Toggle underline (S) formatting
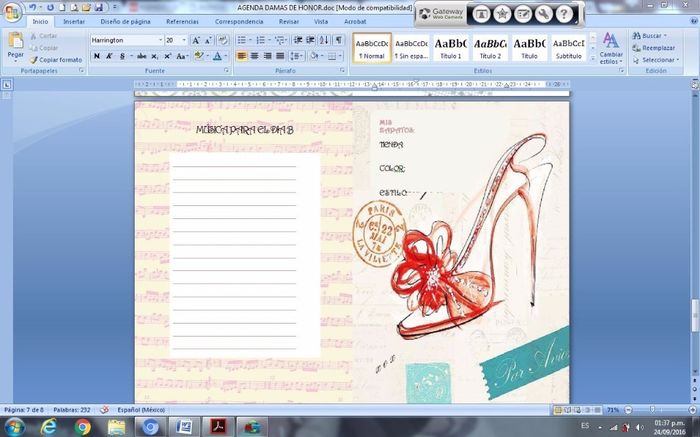Image resolution: width=700 pixels, height=437 pixels. coord(122,56)
